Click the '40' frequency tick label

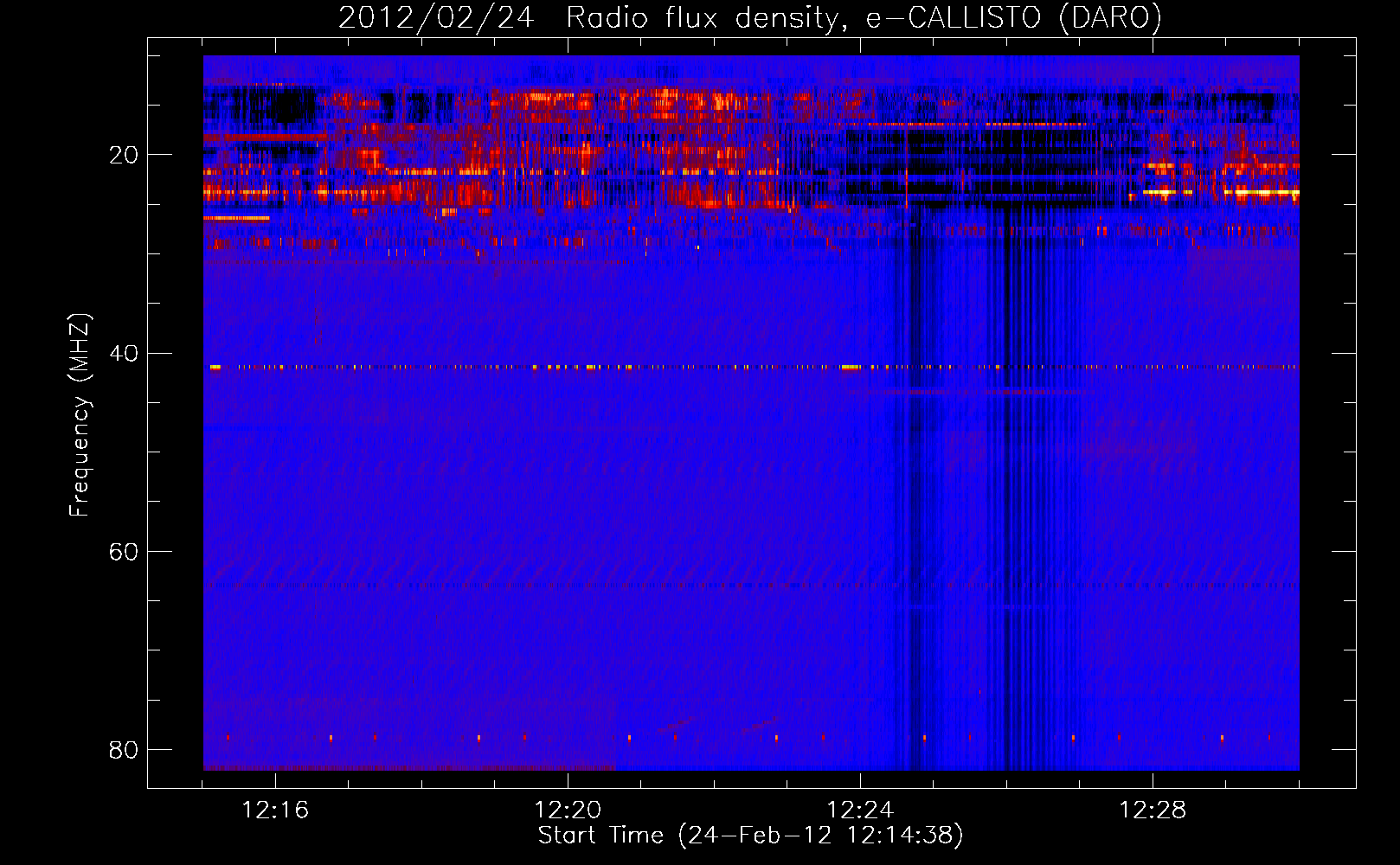pyautogui.click(x=124, y=354)
